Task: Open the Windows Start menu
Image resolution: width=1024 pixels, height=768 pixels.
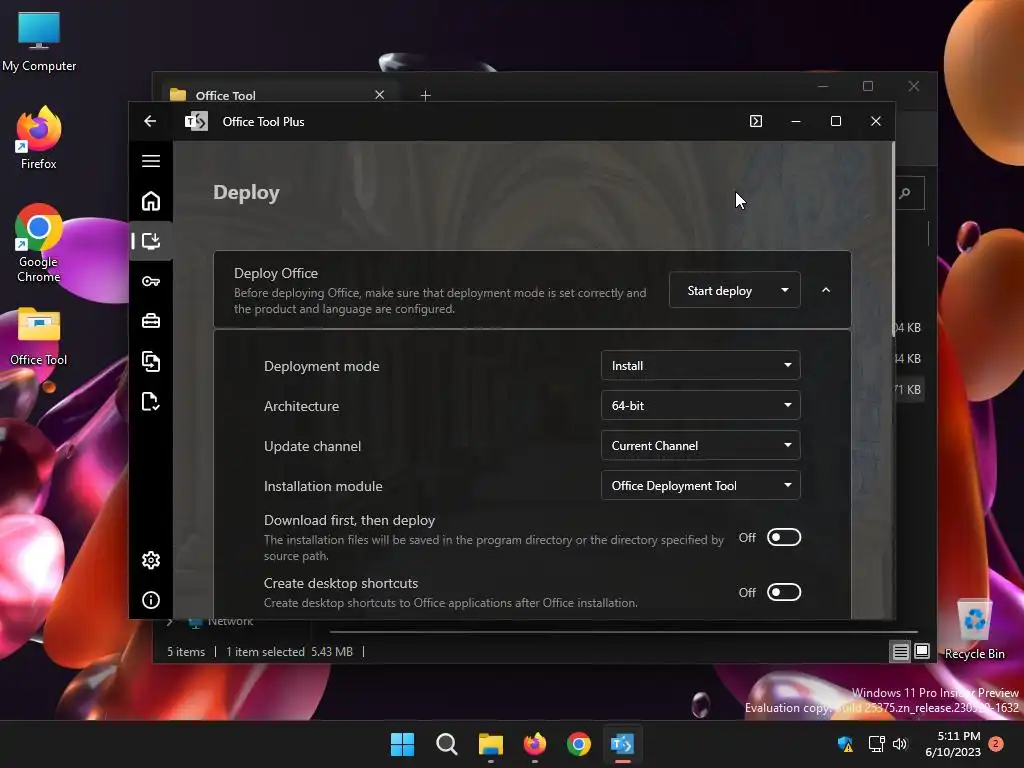Action: 402,744
